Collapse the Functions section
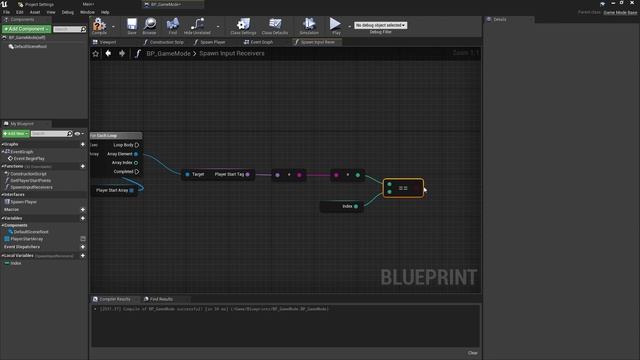Screen dimensions: 640x360 click(2, 166)
